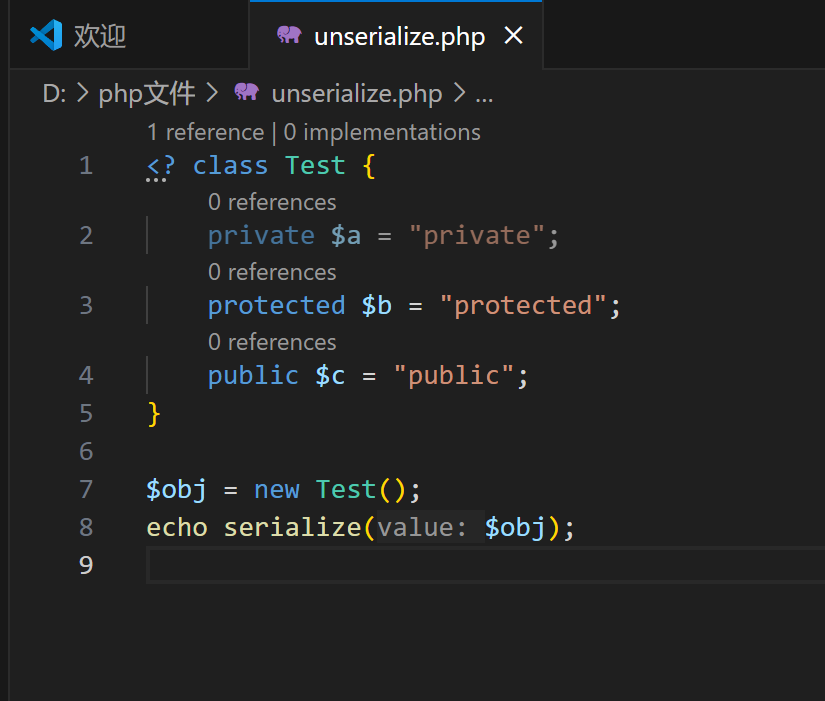Click the 'public' keyword on line 4

click(254, 375)
